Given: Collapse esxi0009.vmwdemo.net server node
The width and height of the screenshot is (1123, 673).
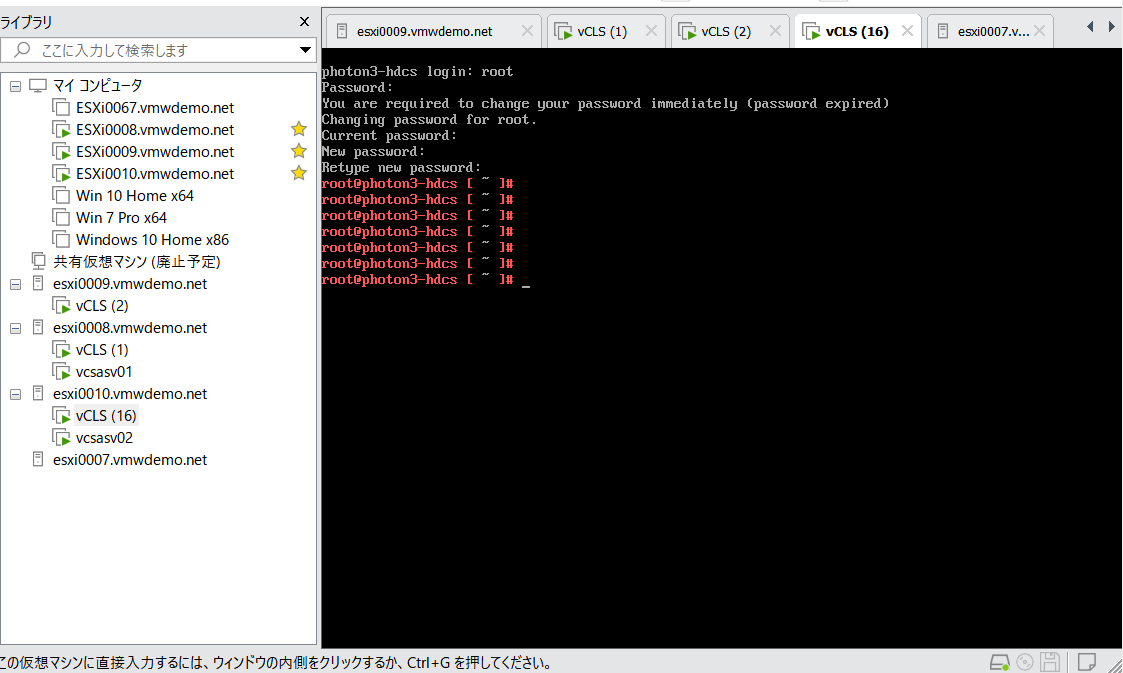Looking at the screenshot, I should (x=15, y=284).
